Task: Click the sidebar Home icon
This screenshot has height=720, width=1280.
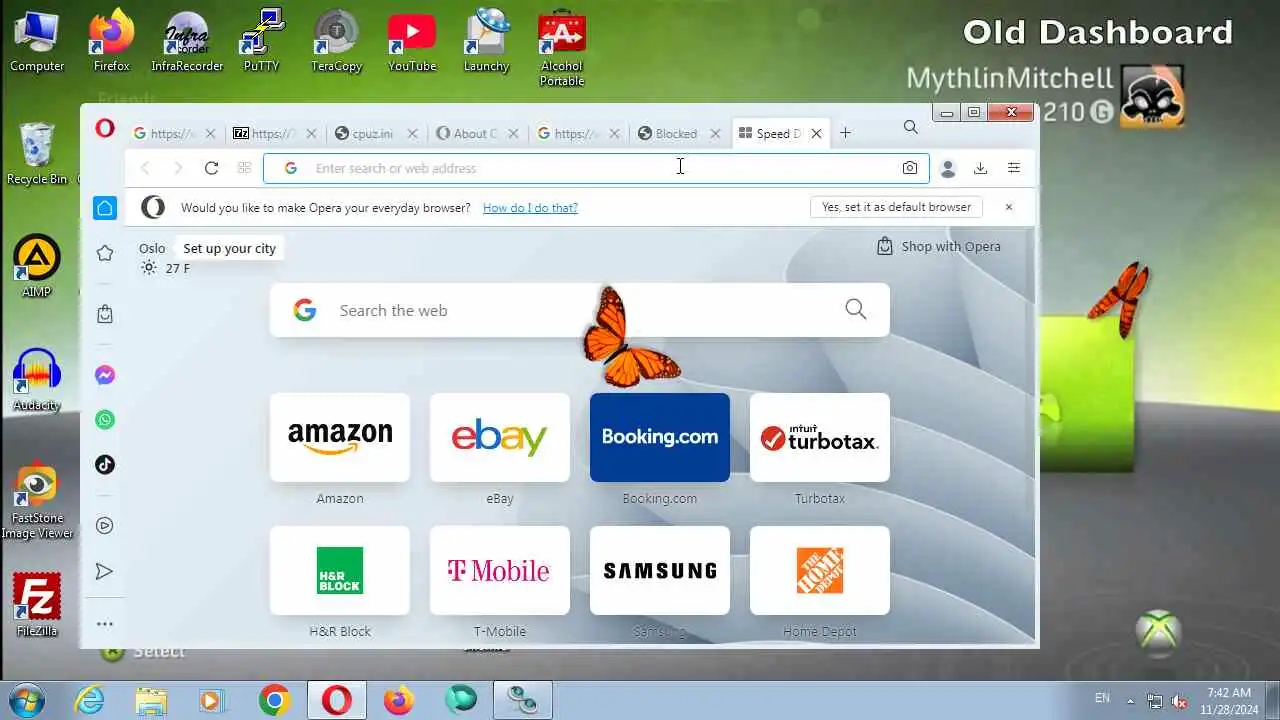Action: coord(105,208)
